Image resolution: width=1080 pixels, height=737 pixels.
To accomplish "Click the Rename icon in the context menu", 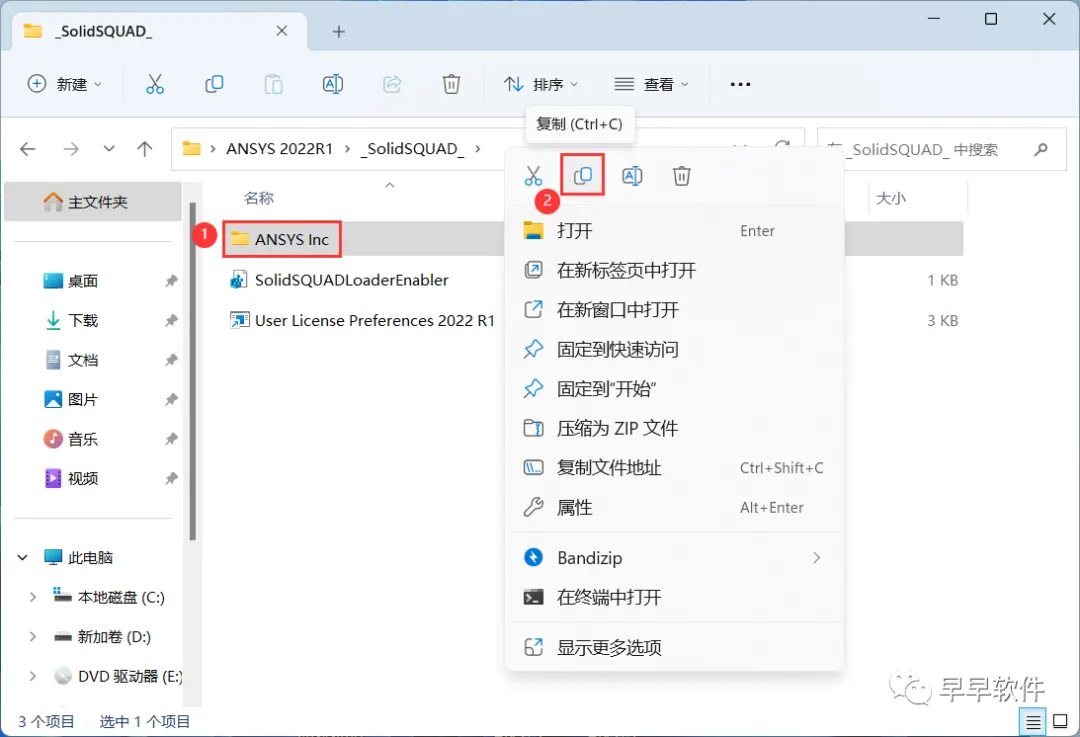I will [x=632, y=176].
